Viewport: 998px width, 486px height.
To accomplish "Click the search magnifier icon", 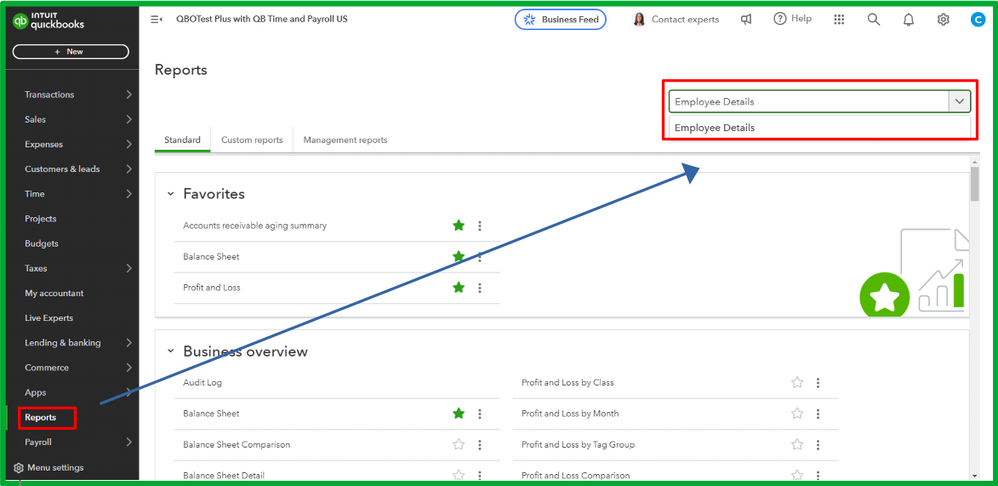I will (x=874, y=20).
